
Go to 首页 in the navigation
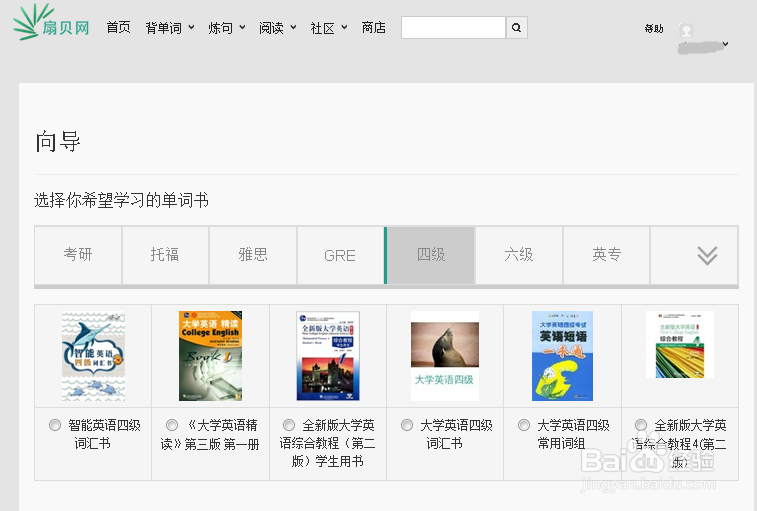pyautogui.click(x=119, y=28)
